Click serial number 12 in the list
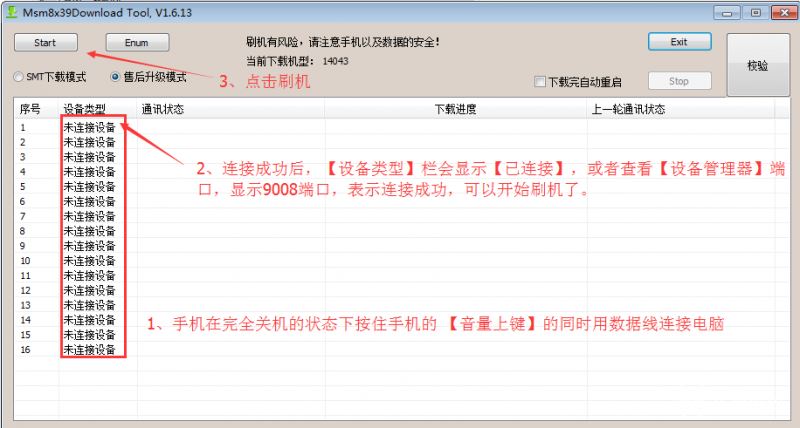This screenshot has width=800, height=428. point(26,290)
